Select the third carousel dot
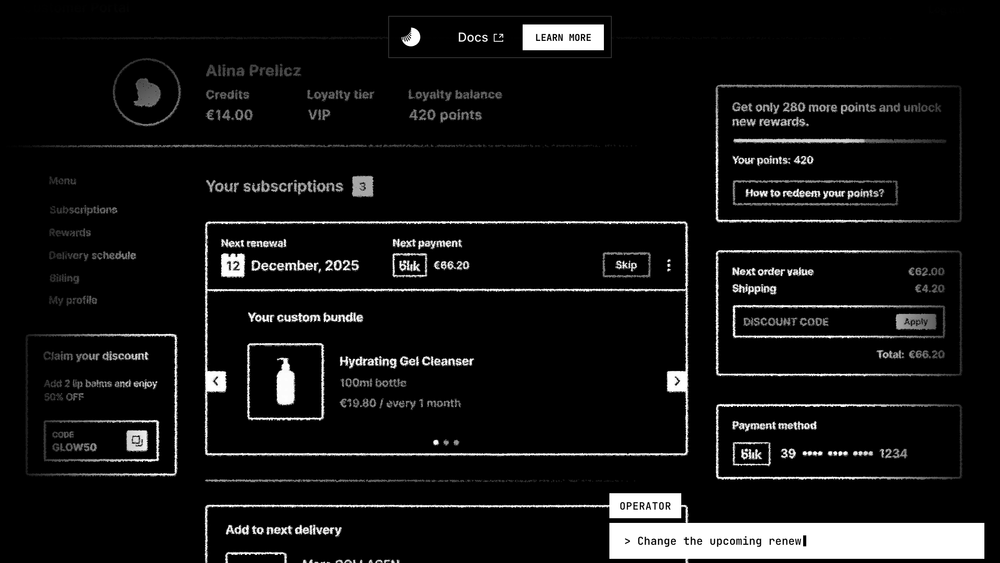The height and width of the screenshot is (563, 1000). click(456, 442)
